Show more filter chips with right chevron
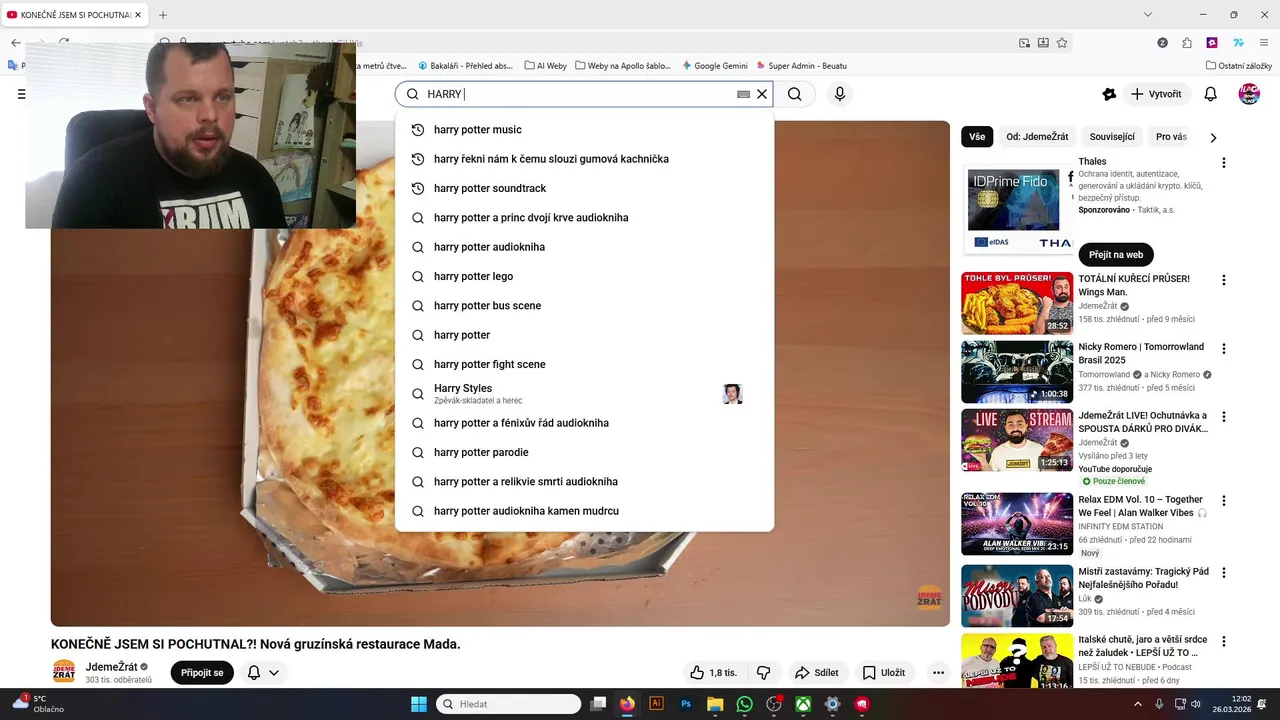1280x720 pixels. coord(1213,137)
